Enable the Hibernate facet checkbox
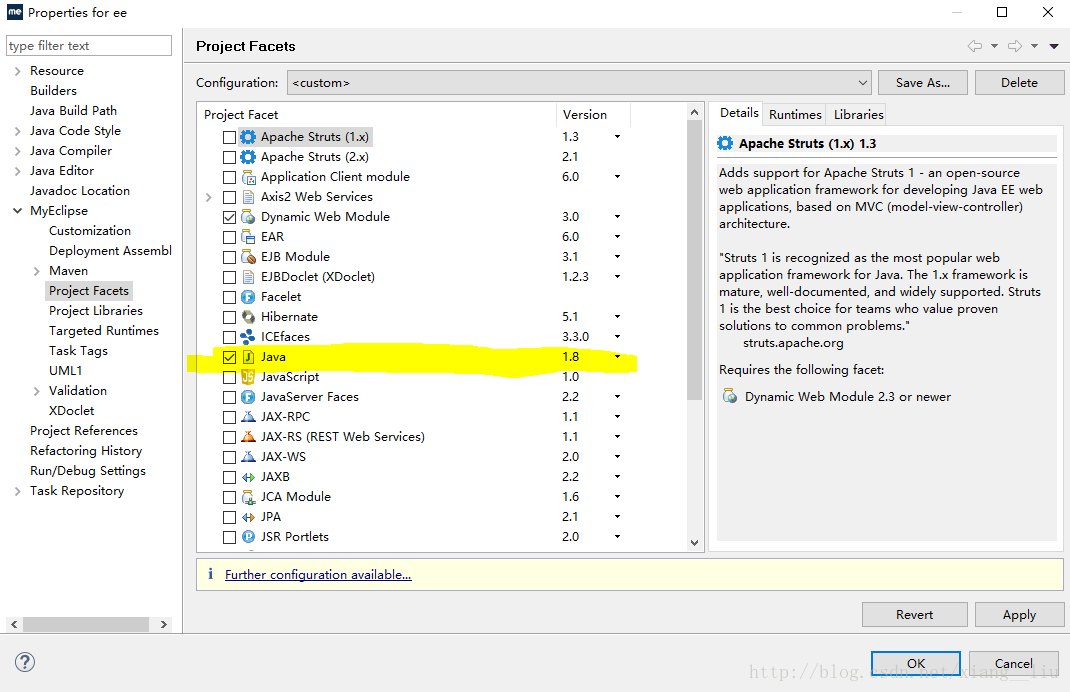 tap(229, 317)
